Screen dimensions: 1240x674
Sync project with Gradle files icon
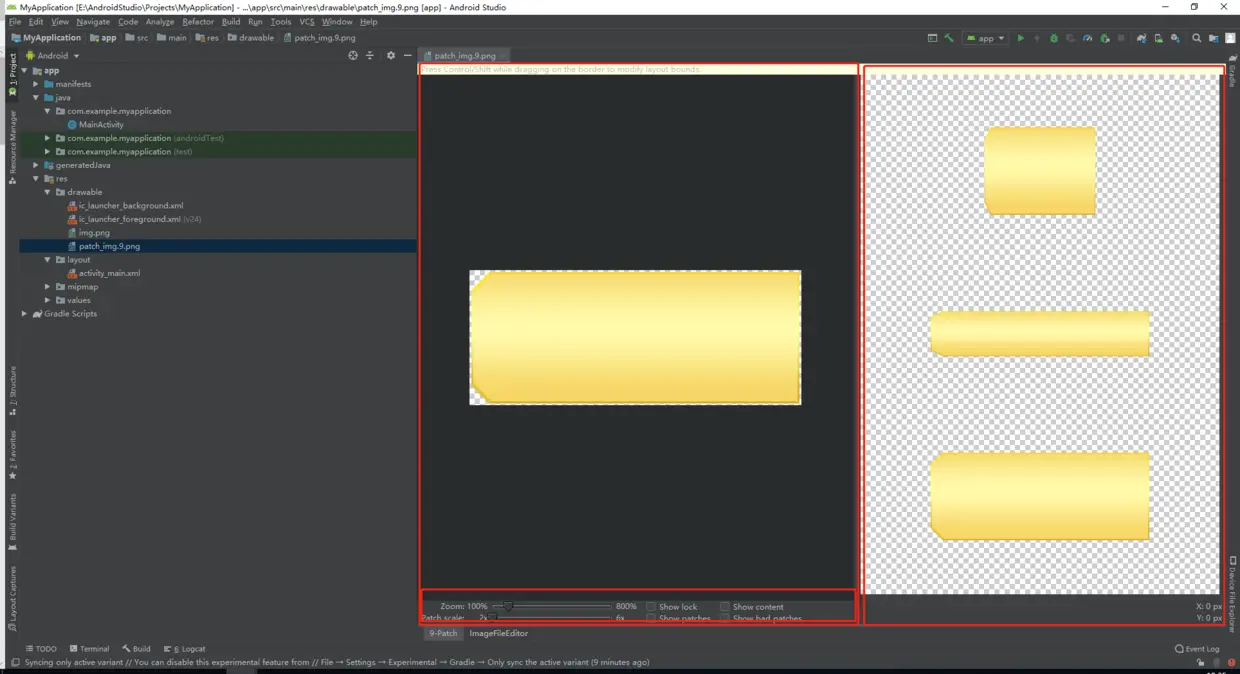point(1142,38)
